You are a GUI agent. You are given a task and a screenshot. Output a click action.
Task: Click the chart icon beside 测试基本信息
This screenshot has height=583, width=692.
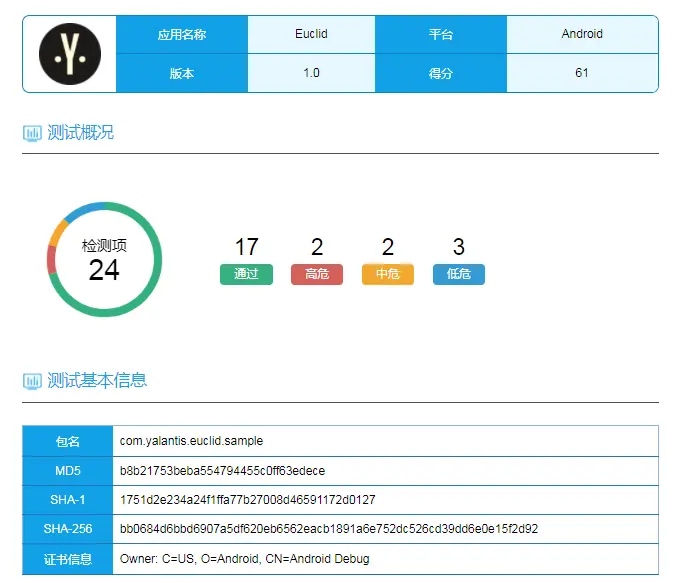click(32, 381)
